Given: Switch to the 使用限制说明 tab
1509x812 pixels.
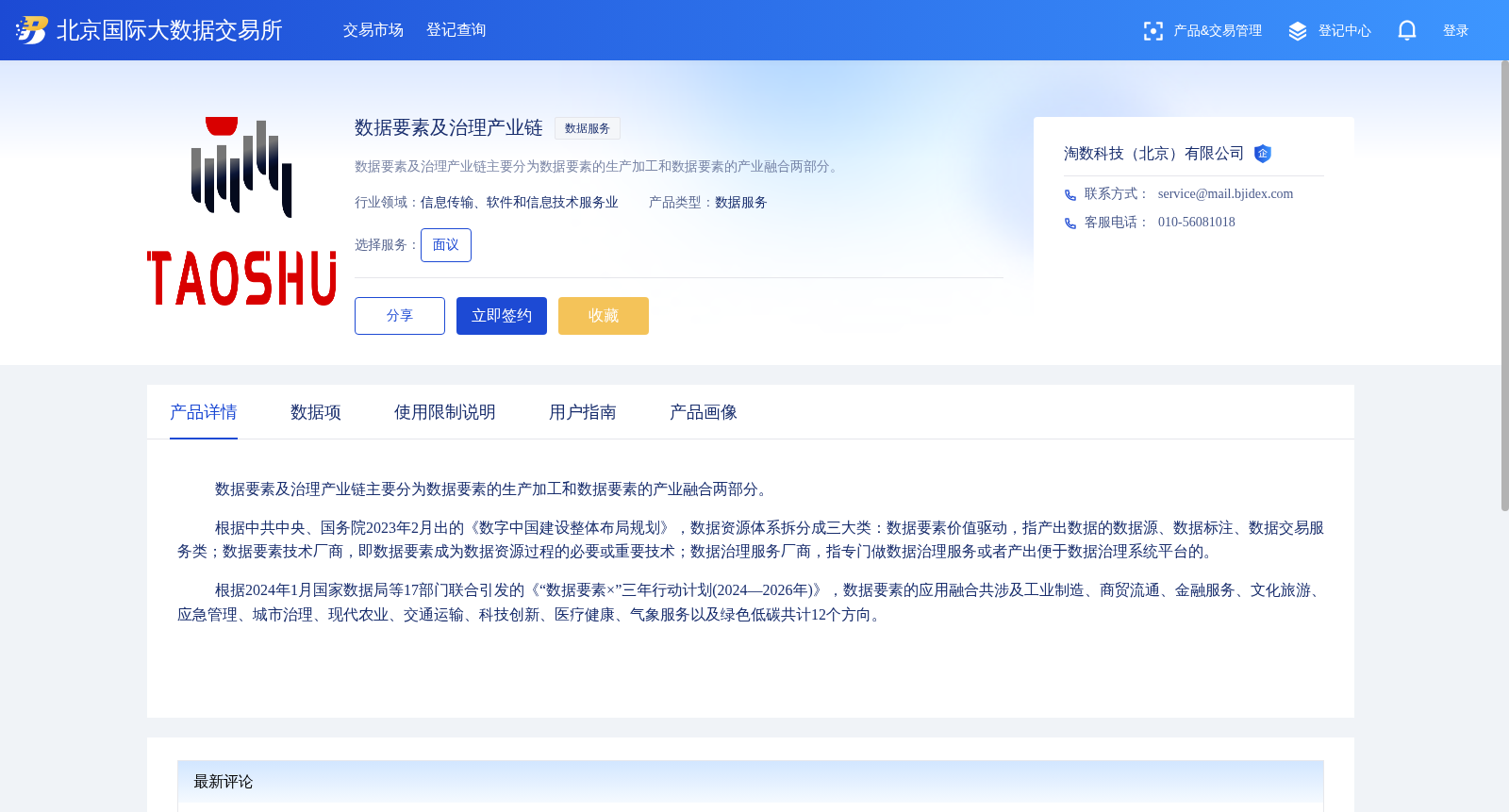Looking at the screenshot, I should tap(445, 412).
